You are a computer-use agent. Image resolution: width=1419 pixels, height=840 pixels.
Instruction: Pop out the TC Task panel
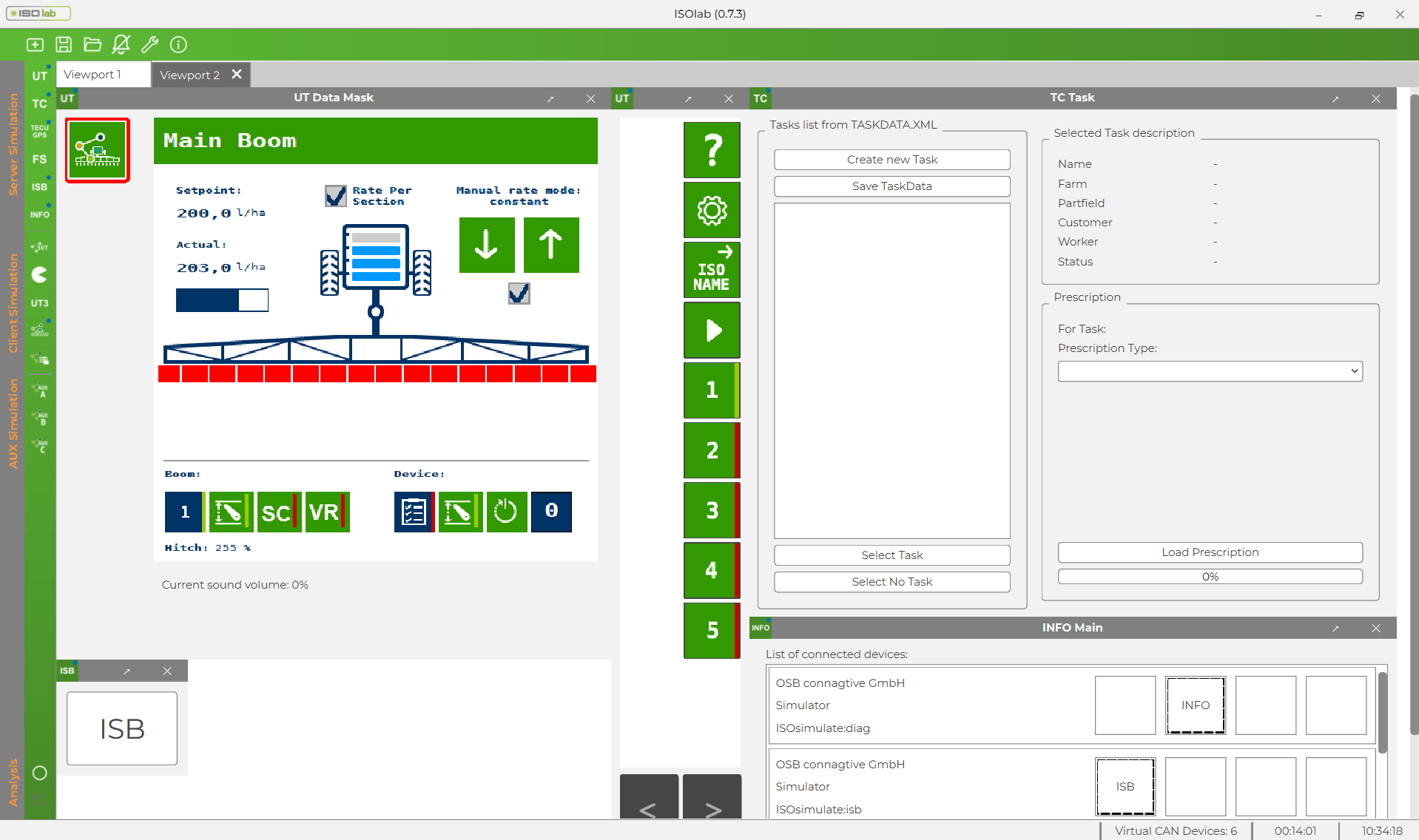(x=1335, y=99)
